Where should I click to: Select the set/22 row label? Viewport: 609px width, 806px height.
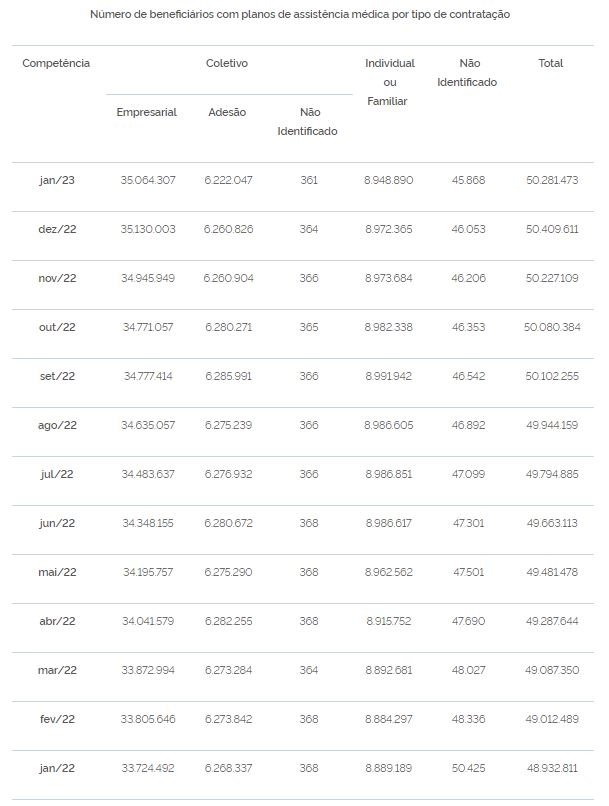tap(57, 376)
